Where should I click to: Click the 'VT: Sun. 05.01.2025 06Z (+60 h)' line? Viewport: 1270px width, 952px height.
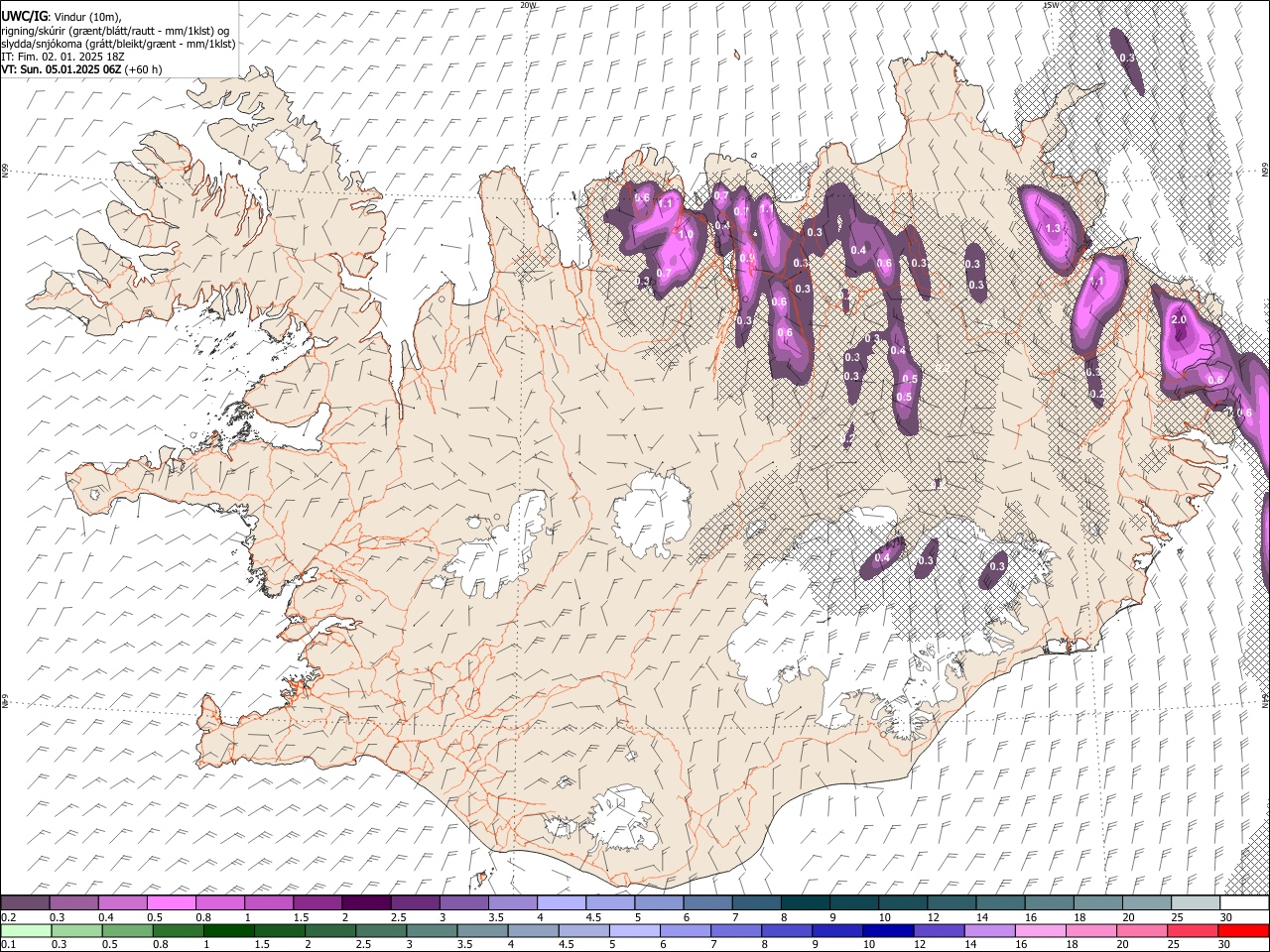tap(81, 69)
